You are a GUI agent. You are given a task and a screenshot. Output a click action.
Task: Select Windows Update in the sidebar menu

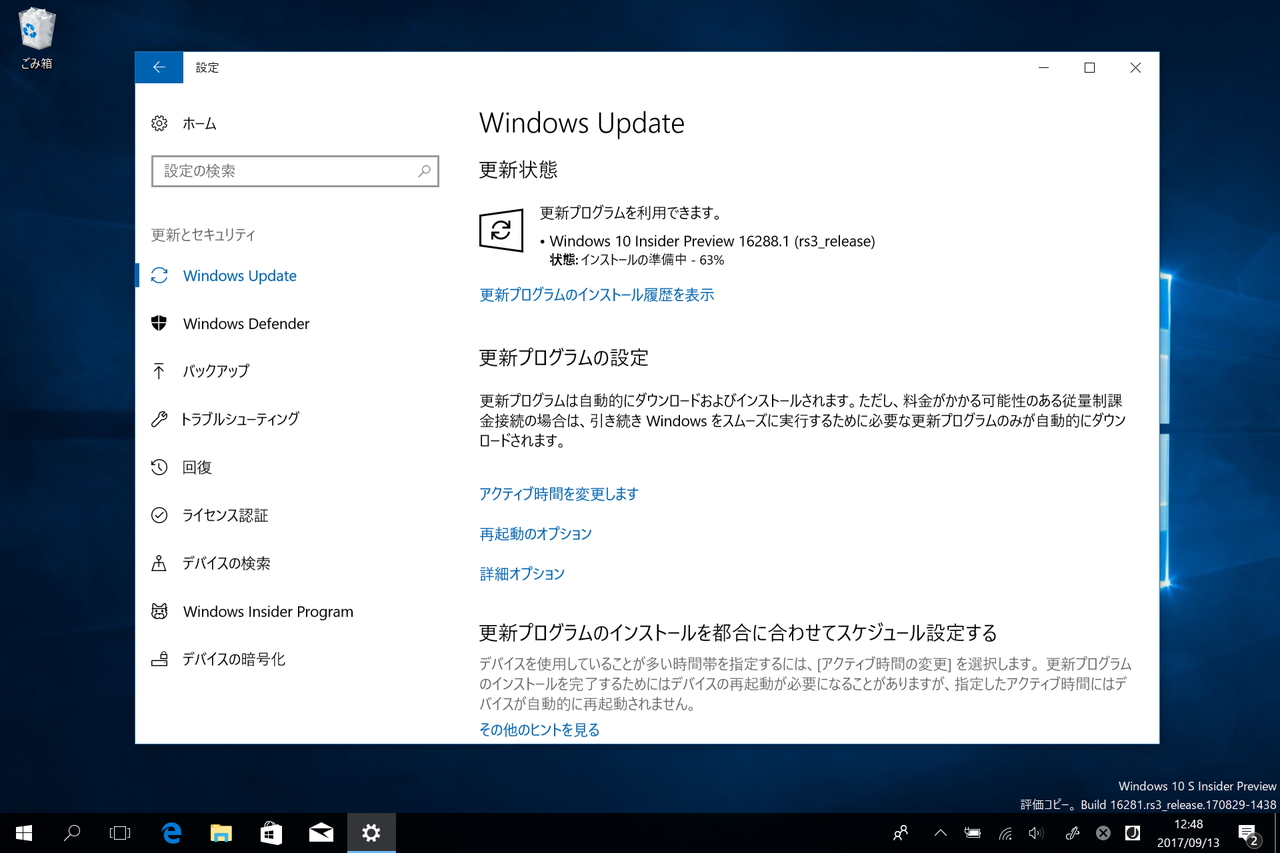240,275
